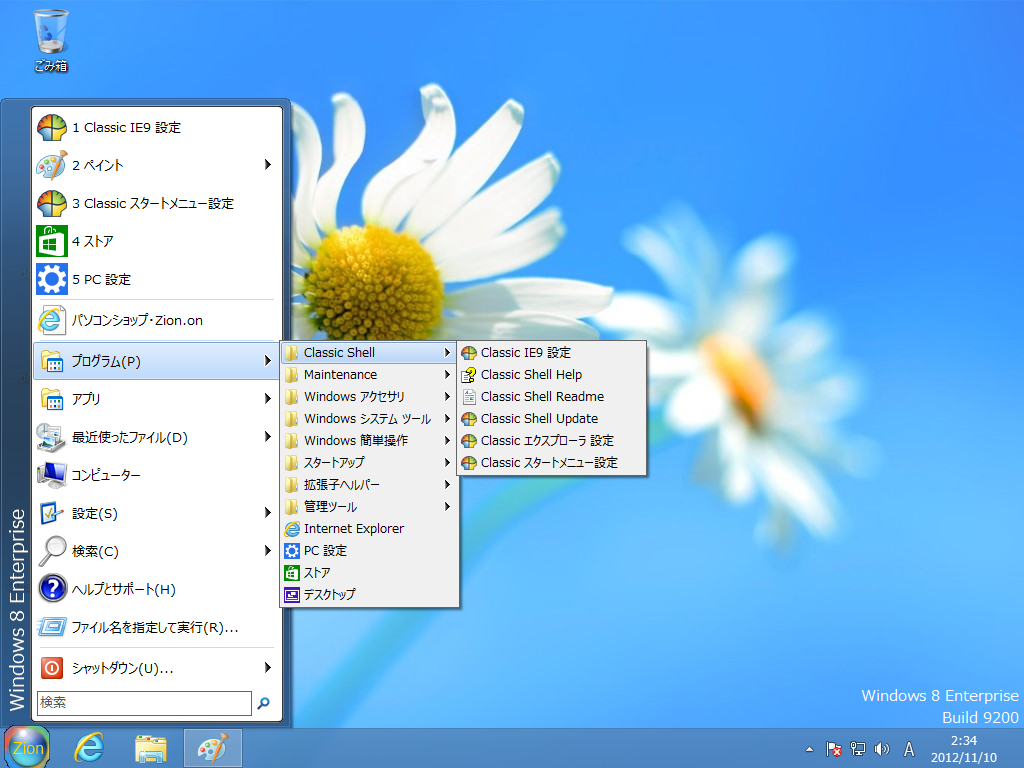Click the volume speaker tray icon
Screen dimensions: 1024x768
point(882,748)
